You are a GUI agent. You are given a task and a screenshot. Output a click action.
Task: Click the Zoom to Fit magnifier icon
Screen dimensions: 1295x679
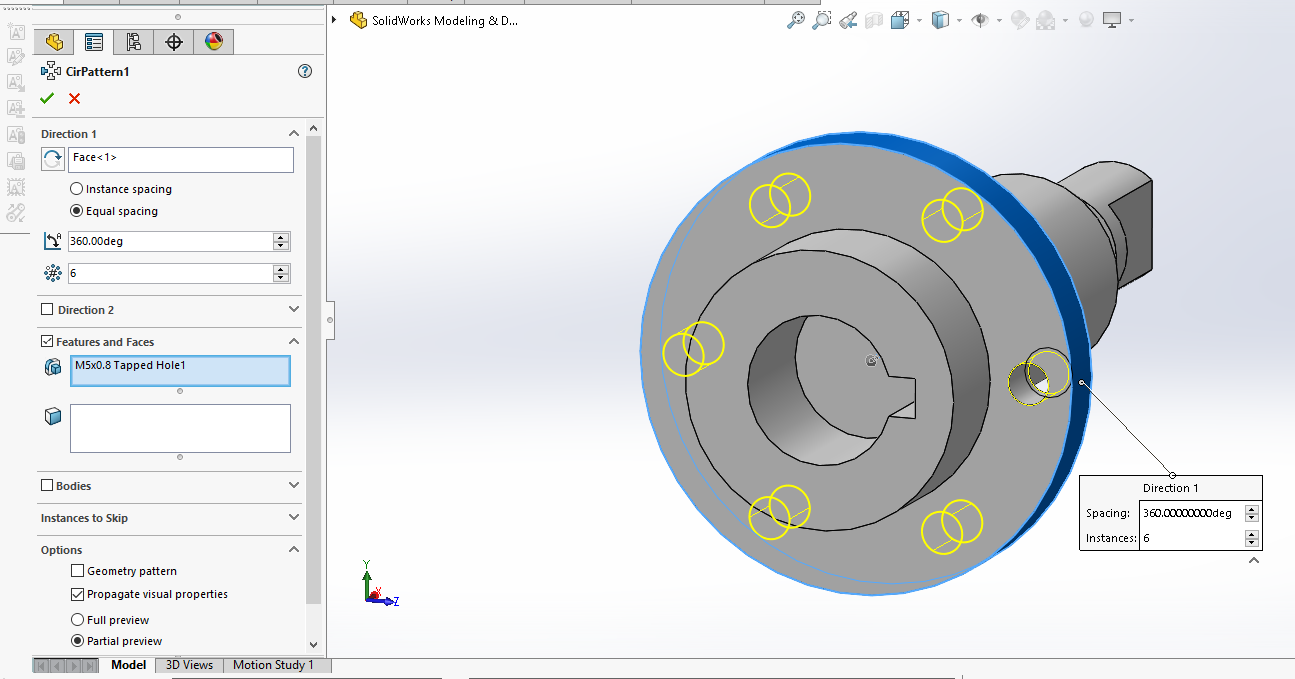click(x=796, y=20)
